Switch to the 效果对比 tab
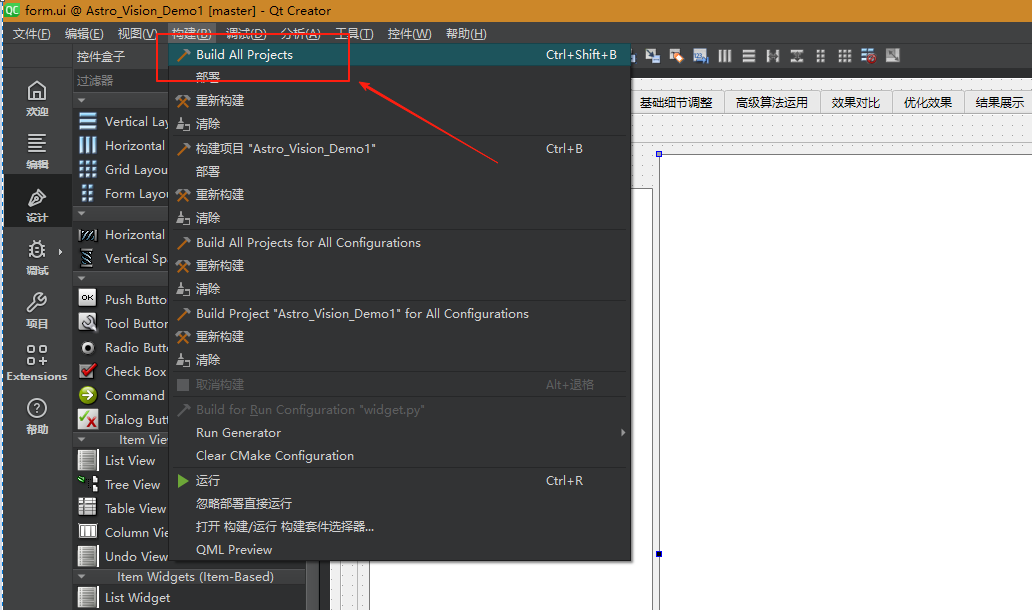Image resolution: width=1032 pixels, height=610 pixels. [856, 103]
